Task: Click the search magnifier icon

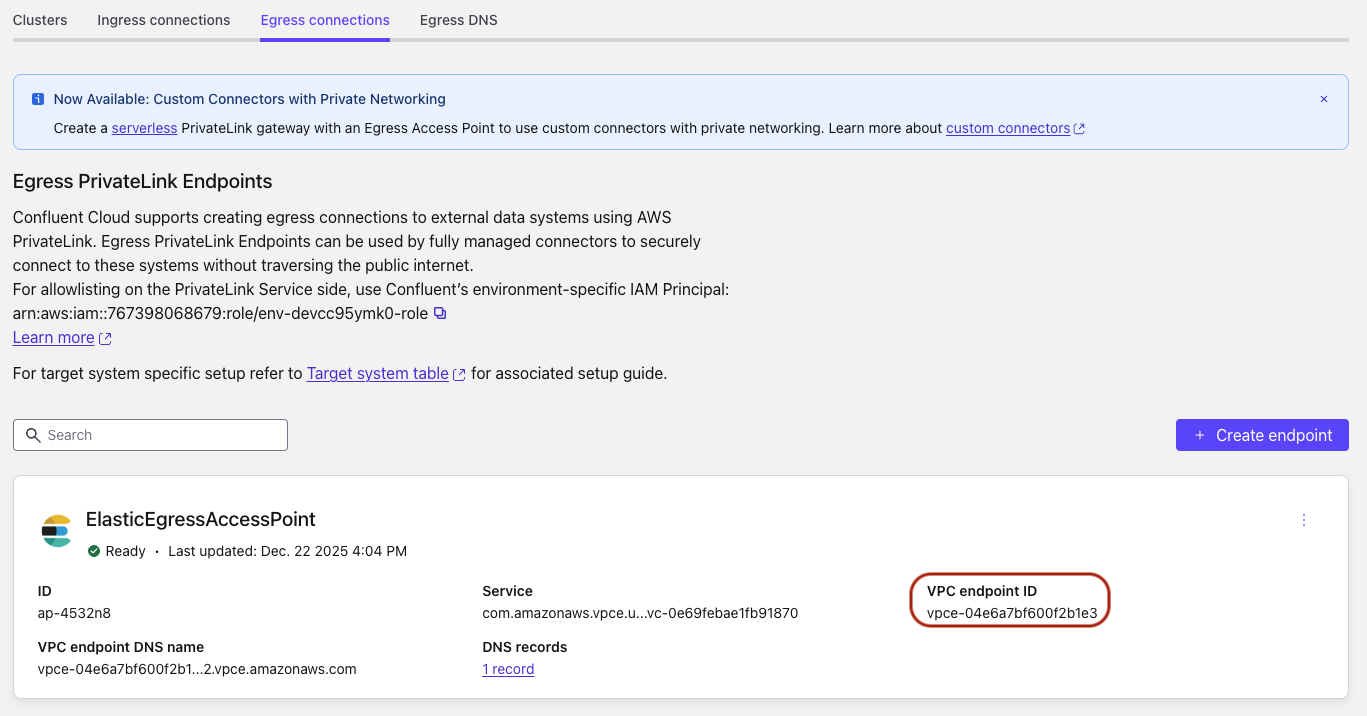Action: point(34,435)
